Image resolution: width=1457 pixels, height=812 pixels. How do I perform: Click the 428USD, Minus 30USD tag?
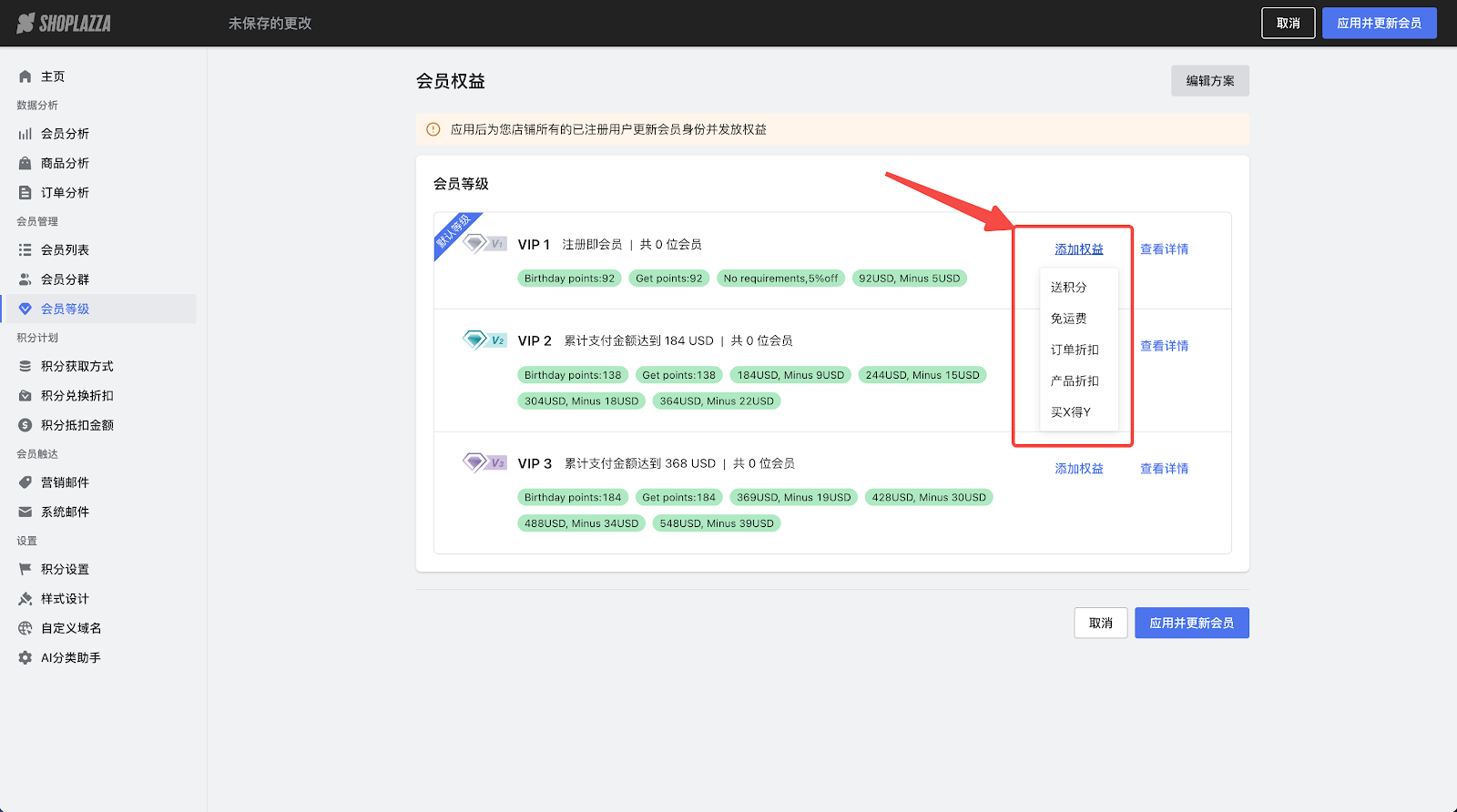click(x=929, y=497)
